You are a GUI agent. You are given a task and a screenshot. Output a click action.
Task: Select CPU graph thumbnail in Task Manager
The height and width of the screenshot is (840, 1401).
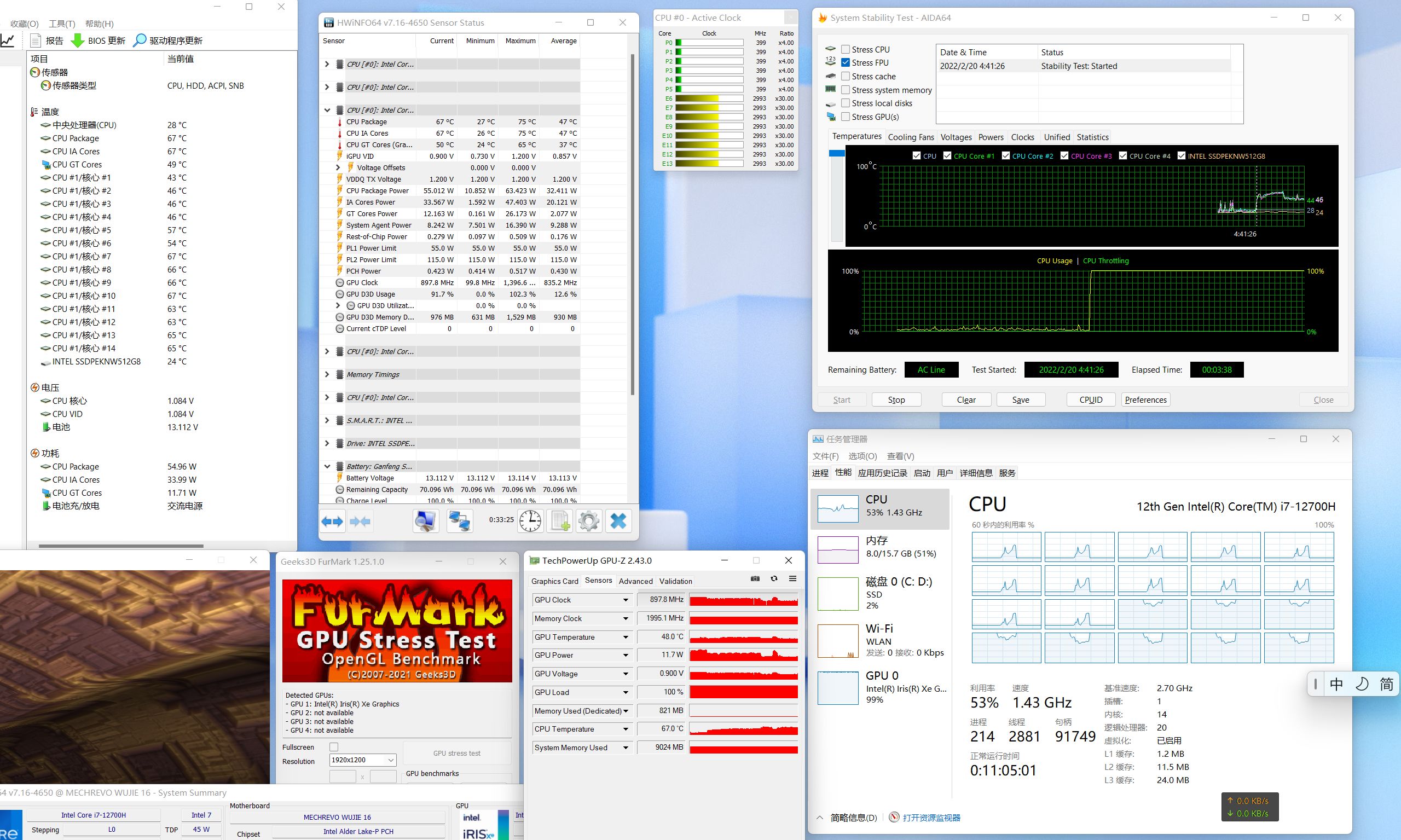(838, 508)
